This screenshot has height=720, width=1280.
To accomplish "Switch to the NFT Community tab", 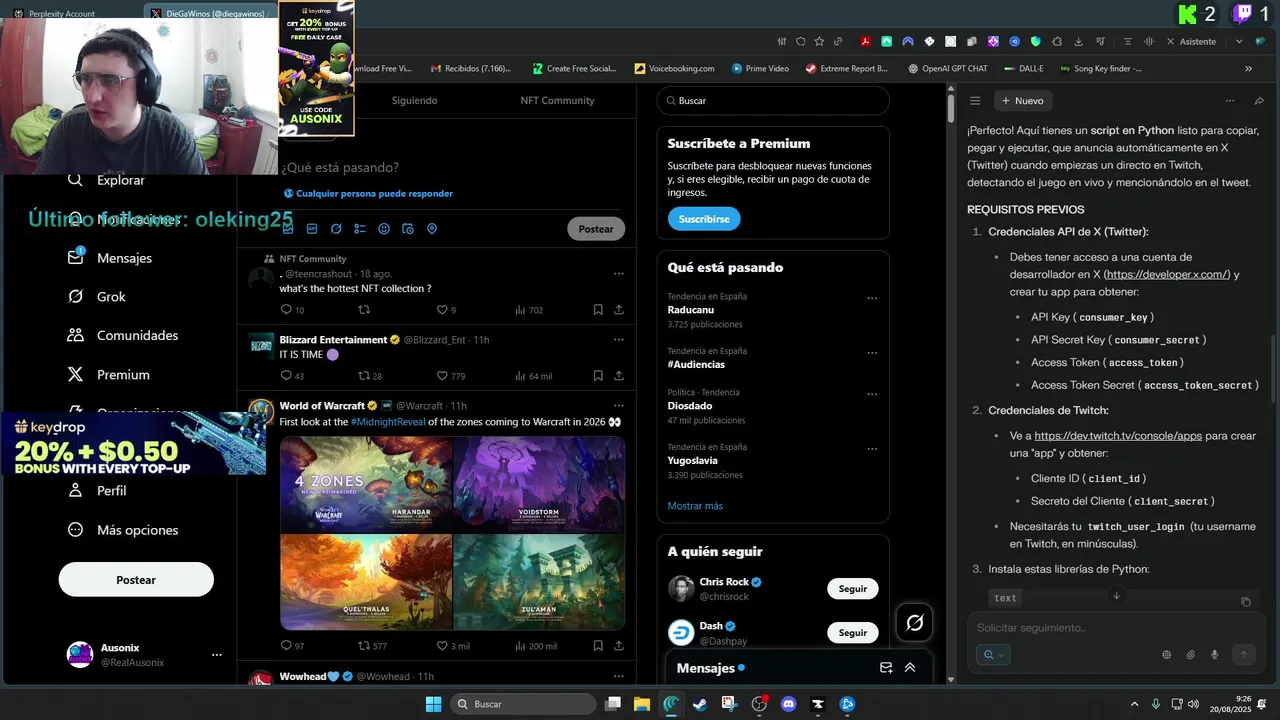I will pyautogui.click(x=557, y=101).
